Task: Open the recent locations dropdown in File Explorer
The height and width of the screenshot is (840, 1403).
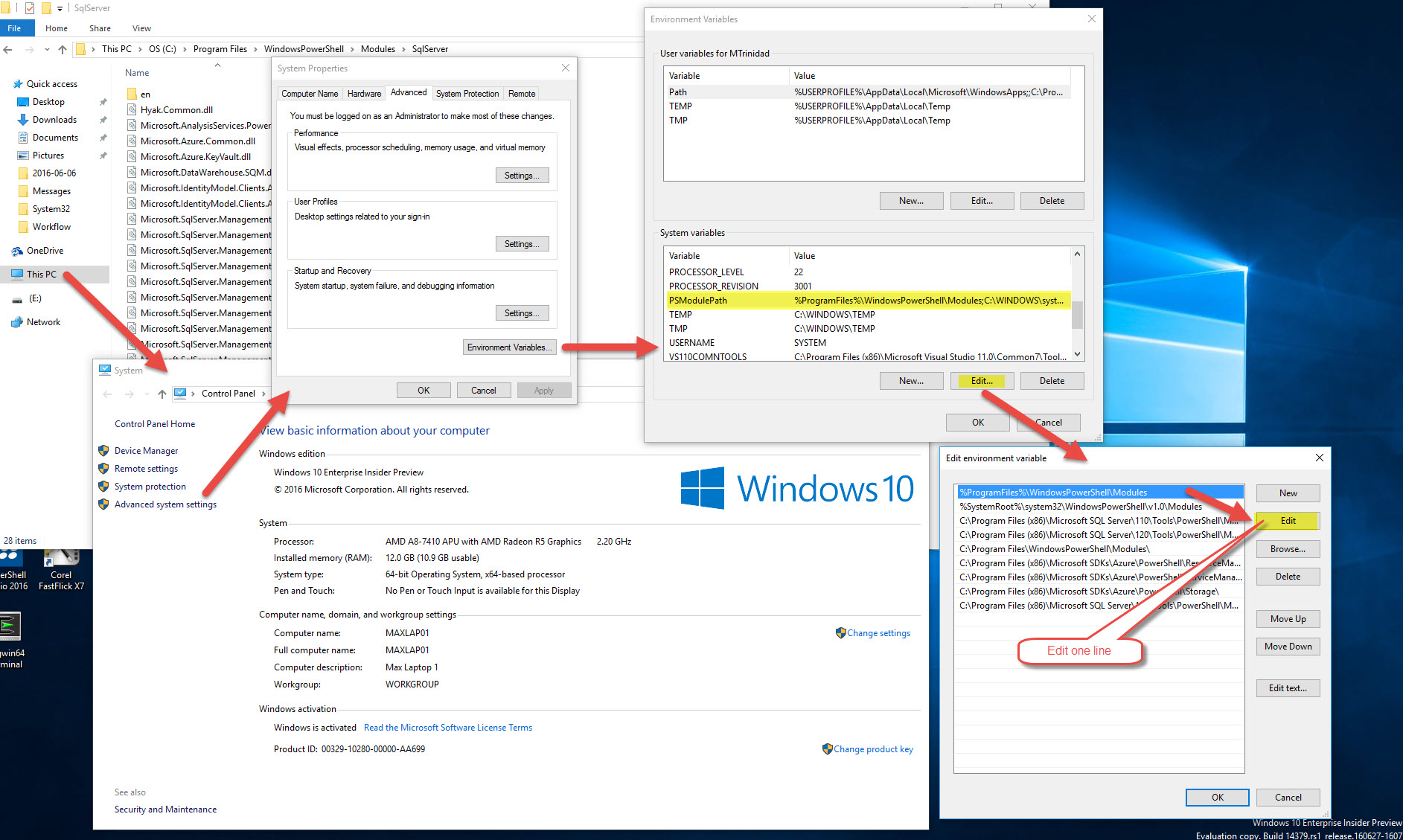Action: point(46,50)
